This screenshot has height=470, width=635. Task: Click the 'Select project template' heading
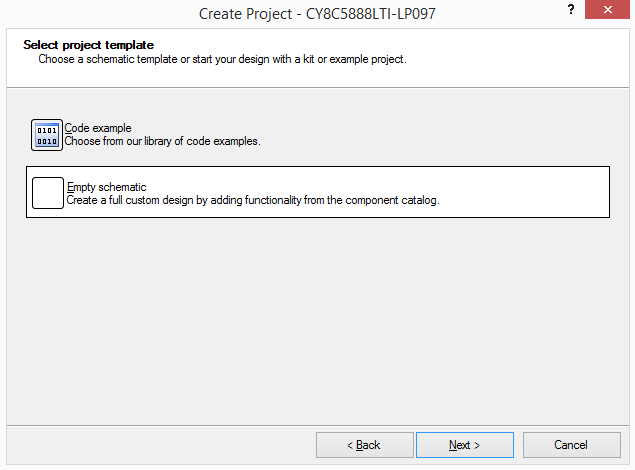[88, 45]
